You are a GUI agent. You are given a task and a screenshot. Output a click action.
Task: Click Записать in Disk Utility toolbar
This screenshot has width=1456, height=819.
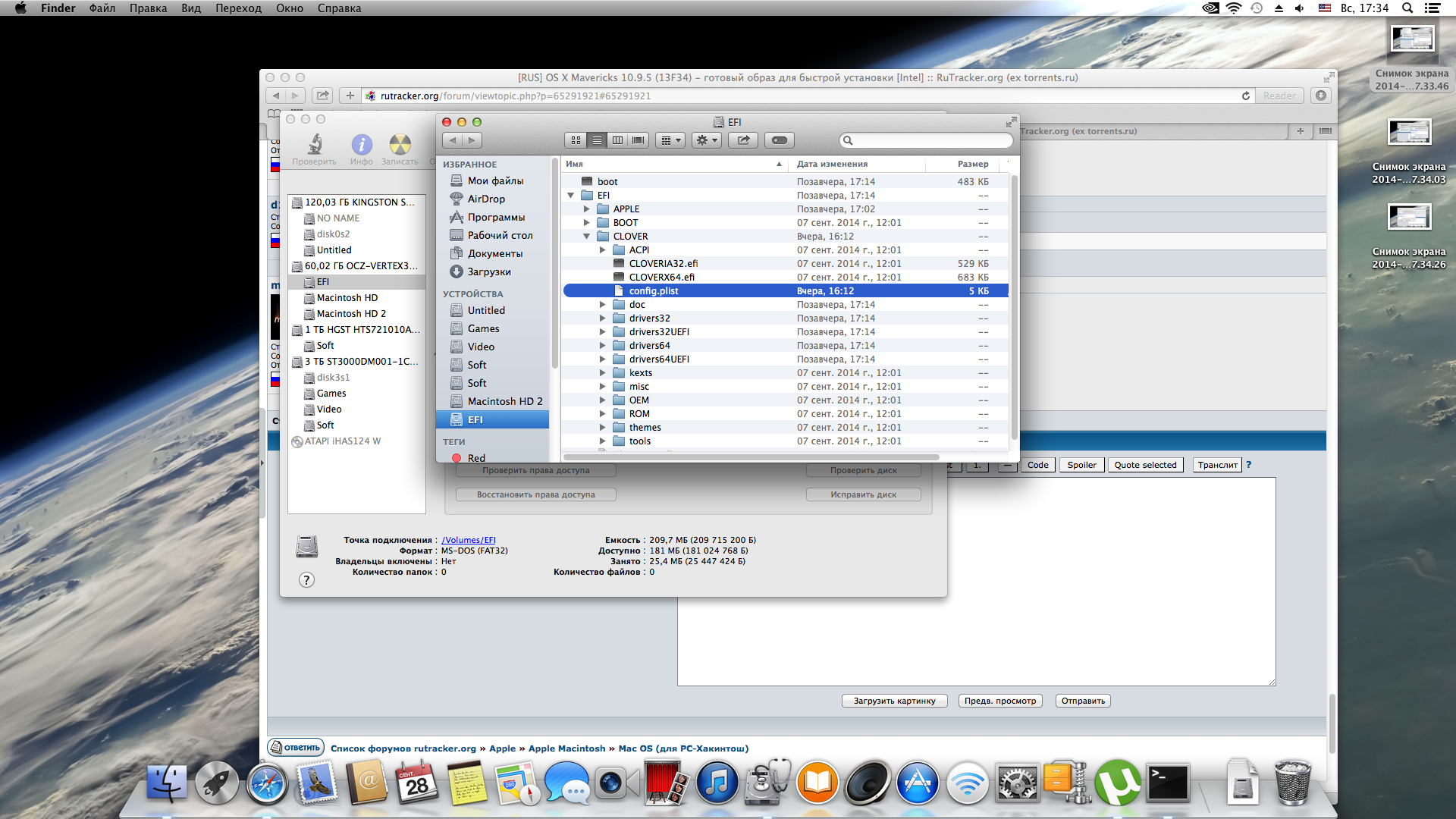[x=400, y=149]
